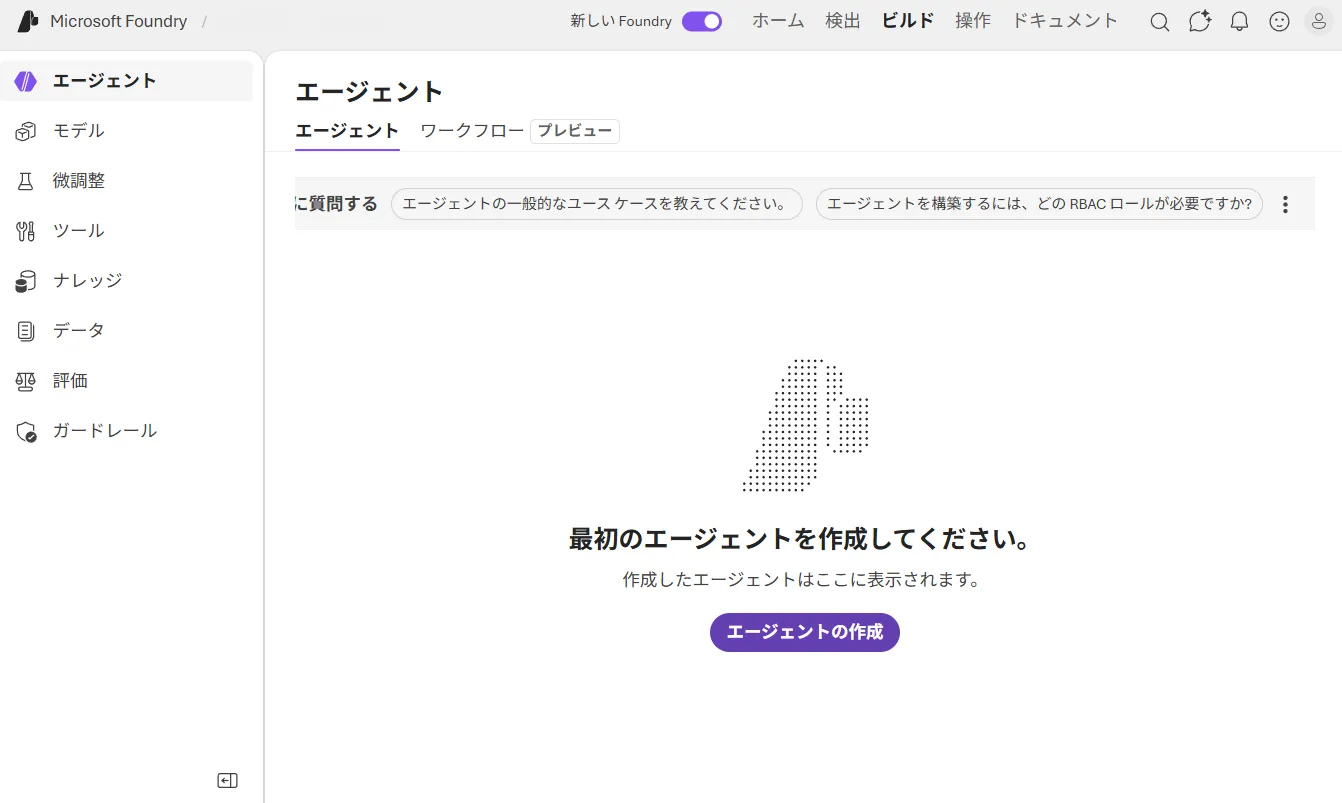Image resolution: width=1342 pixels, height=803 pixels.
Task: Open 微調整 label in the sidebar
Action: (79, 181)
